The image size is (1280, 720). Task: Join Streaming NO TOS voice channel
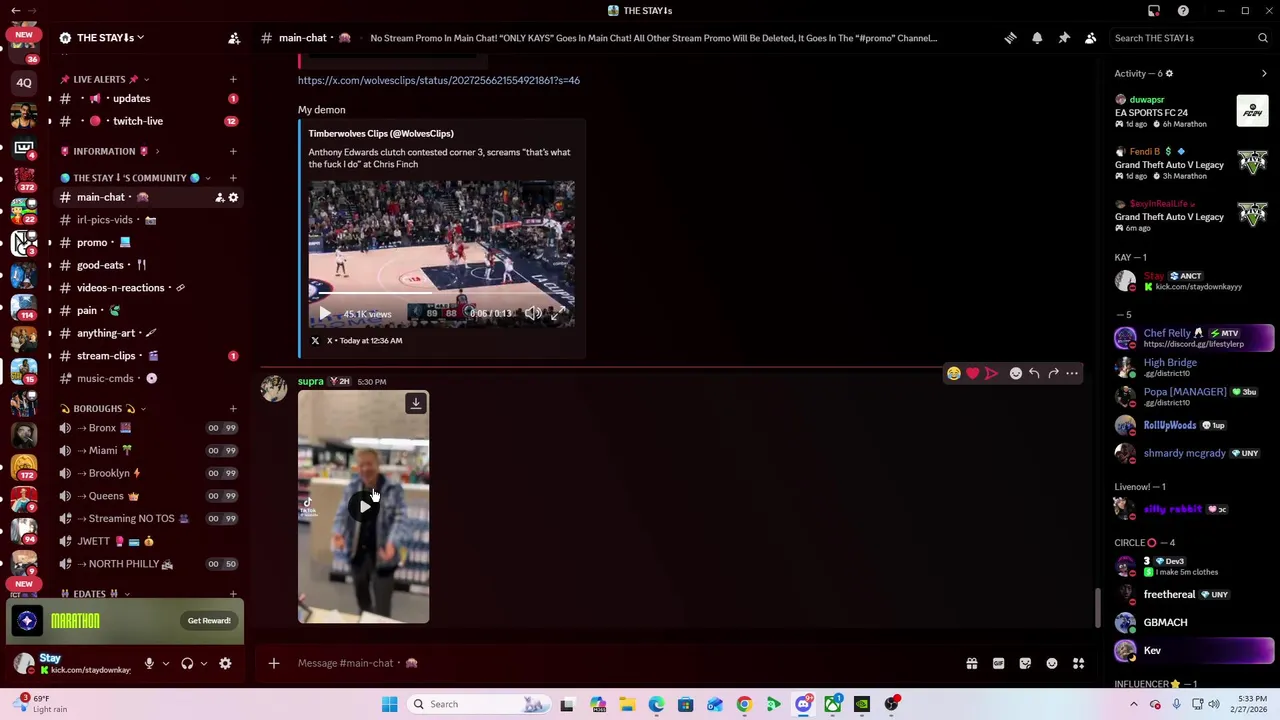pos(148,519)
